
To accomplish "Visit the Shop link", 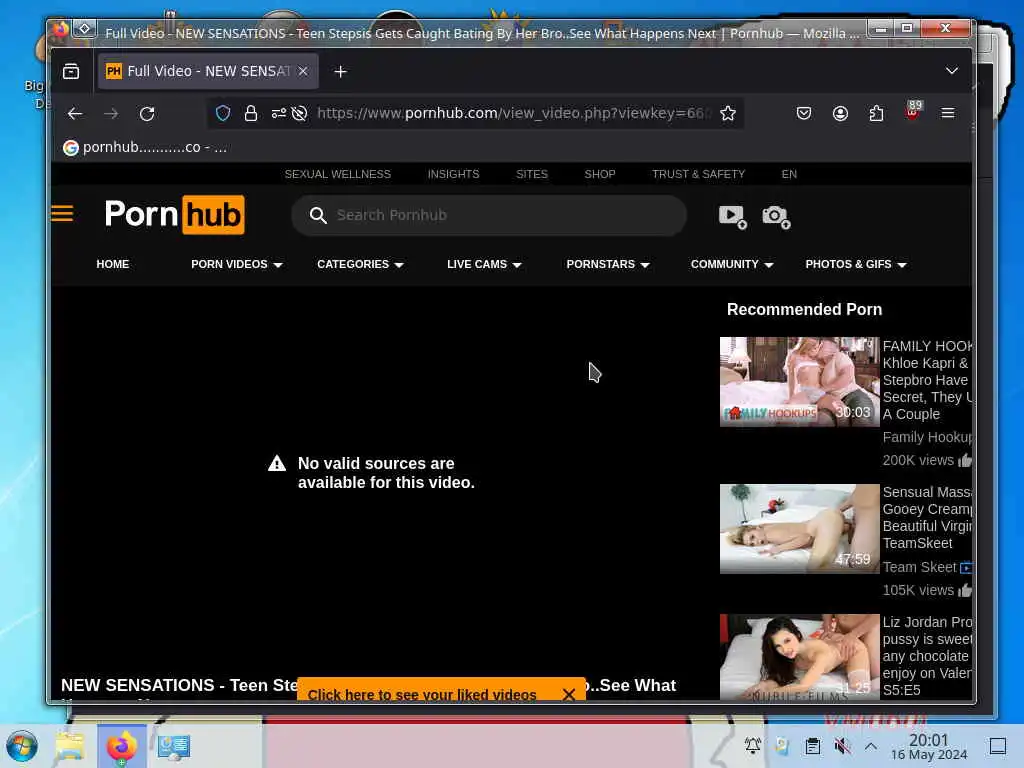I will point(600,174).
